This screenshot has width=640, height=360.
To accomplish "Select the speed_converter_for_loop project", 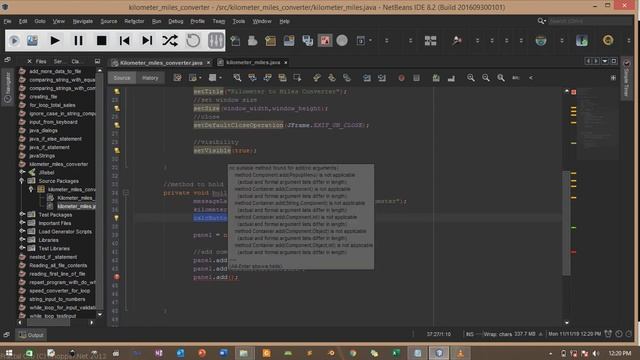I will (x=60, y=291).
